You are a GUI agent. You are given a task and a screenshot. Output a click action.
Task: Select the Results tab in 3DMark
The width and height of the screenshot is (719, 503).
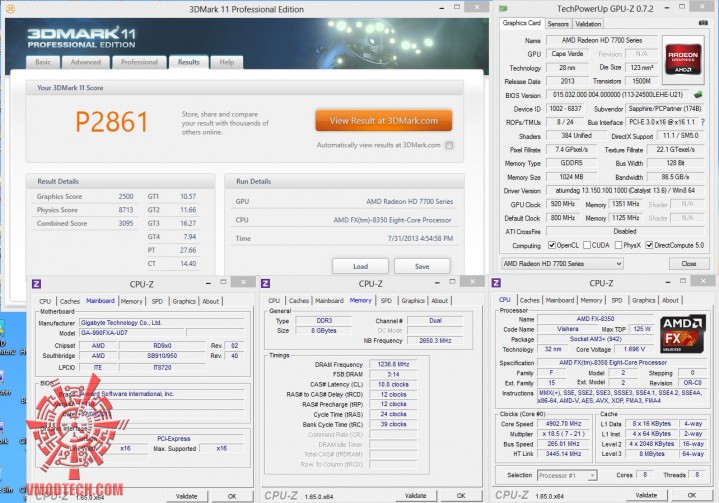[x=189, y=62]
